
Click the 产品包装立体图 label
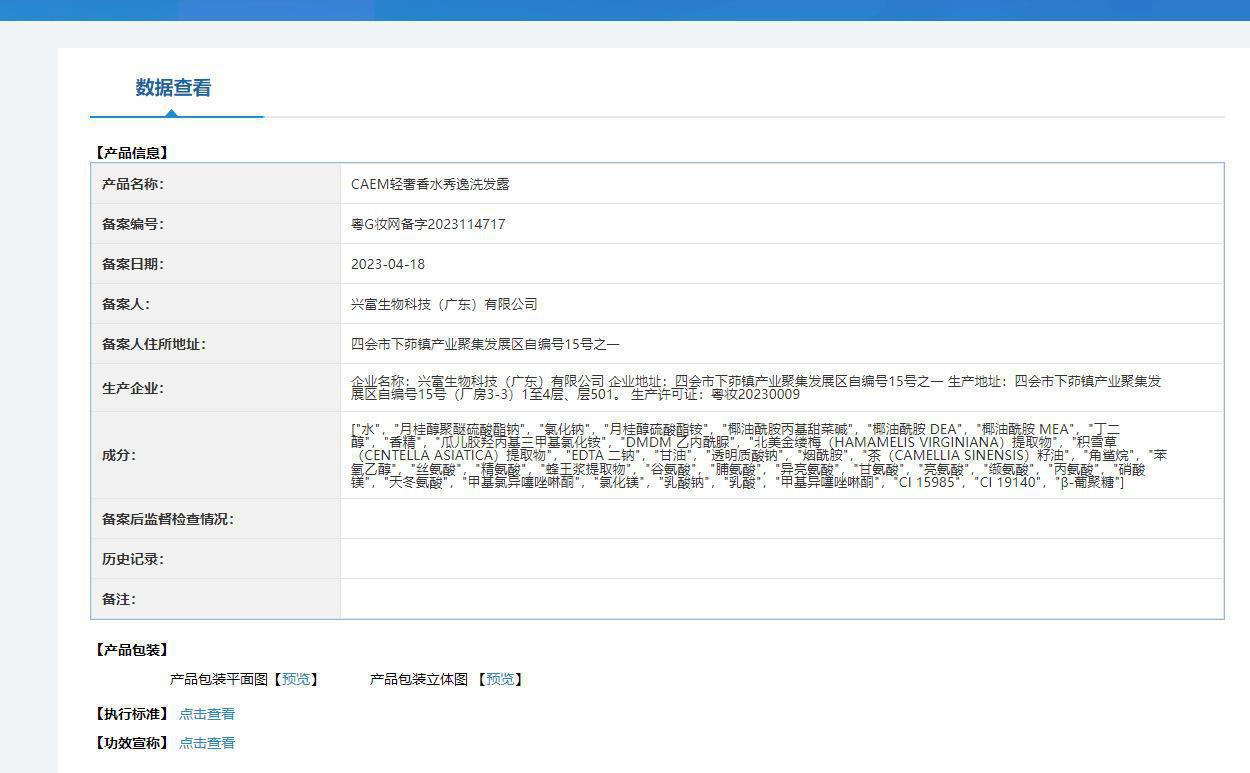pos(419,679)
